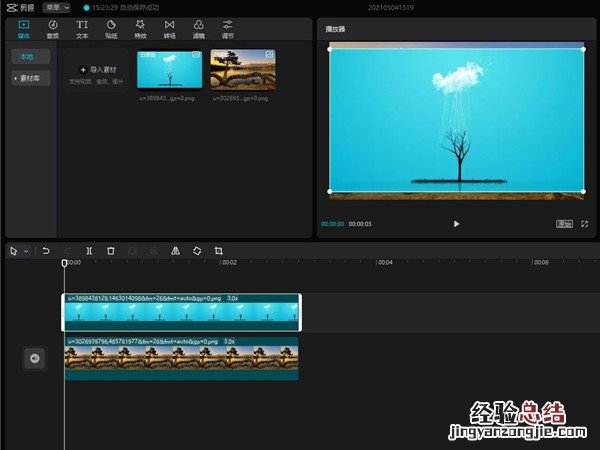Click the 导入素材 import media button

point(97,70)
